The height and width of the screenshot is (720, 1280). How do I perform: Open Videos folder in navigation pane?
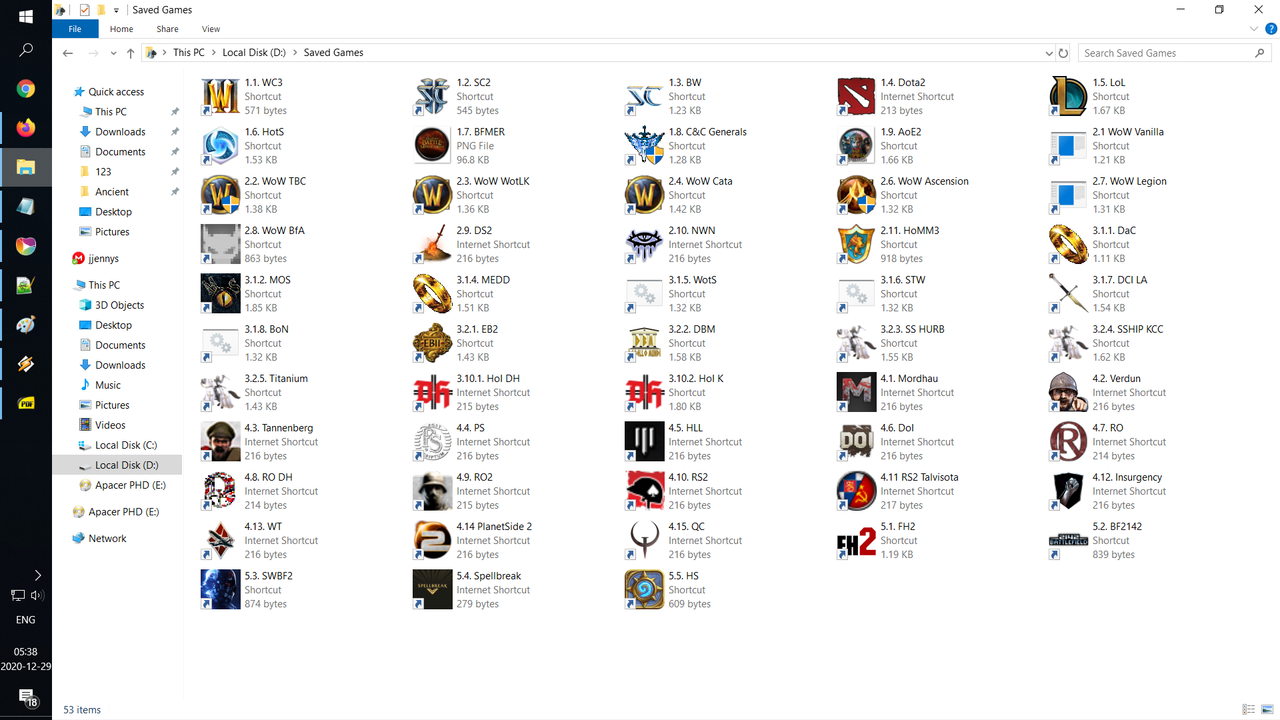(x=110, y=425)
